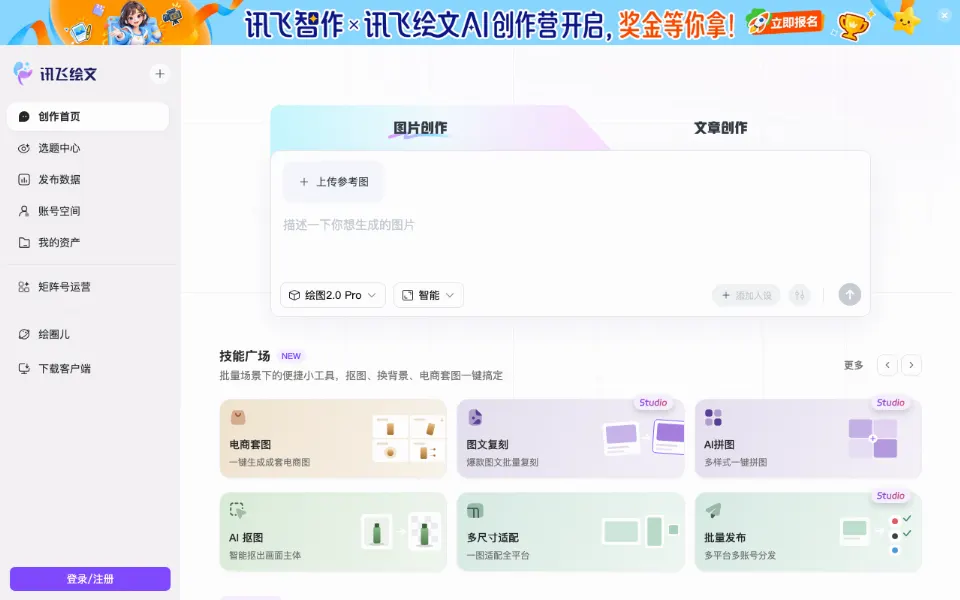Click the cube icon in the model selector
The height and width of the screenshot is (600, 960).
pos(294,295)
